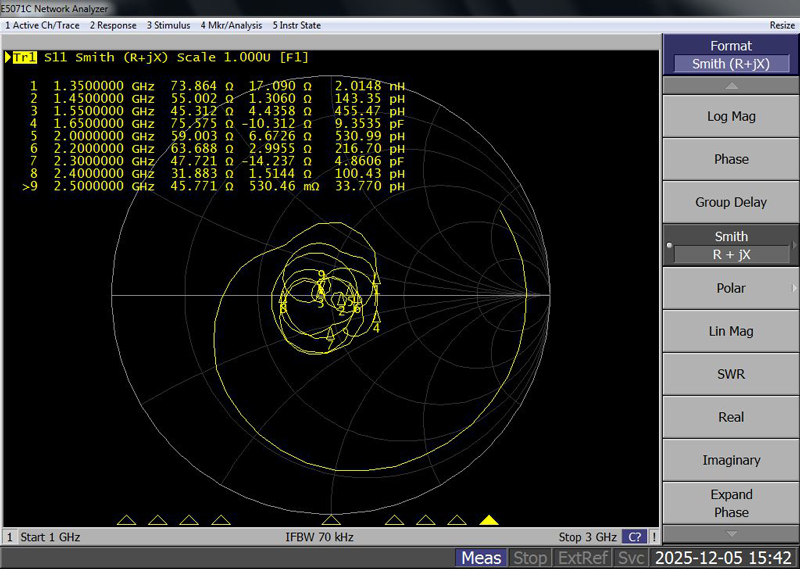Expand the Polar format submenu
This screenshot has height=569, width=800.
coord(731,288)
